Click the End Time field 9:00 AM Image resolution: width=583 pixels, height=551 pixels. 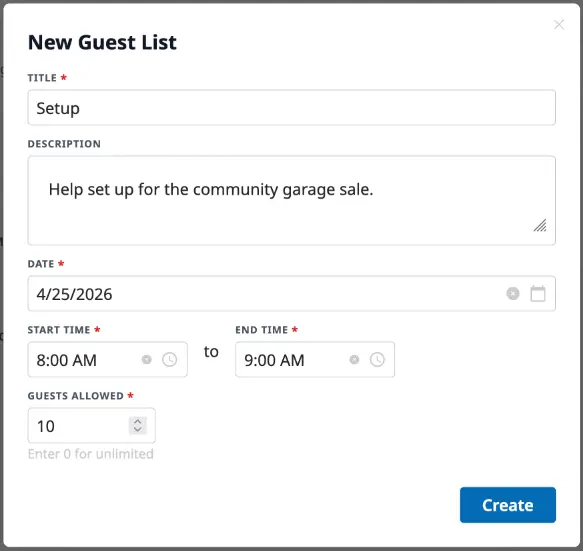click(x=315, y=360)
